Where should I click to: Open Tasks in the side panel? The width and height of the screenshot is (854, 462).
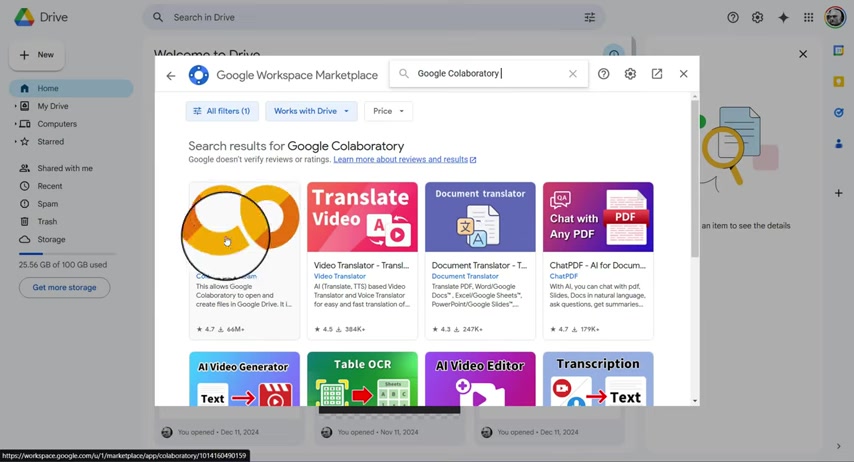(x=839, y=112)
